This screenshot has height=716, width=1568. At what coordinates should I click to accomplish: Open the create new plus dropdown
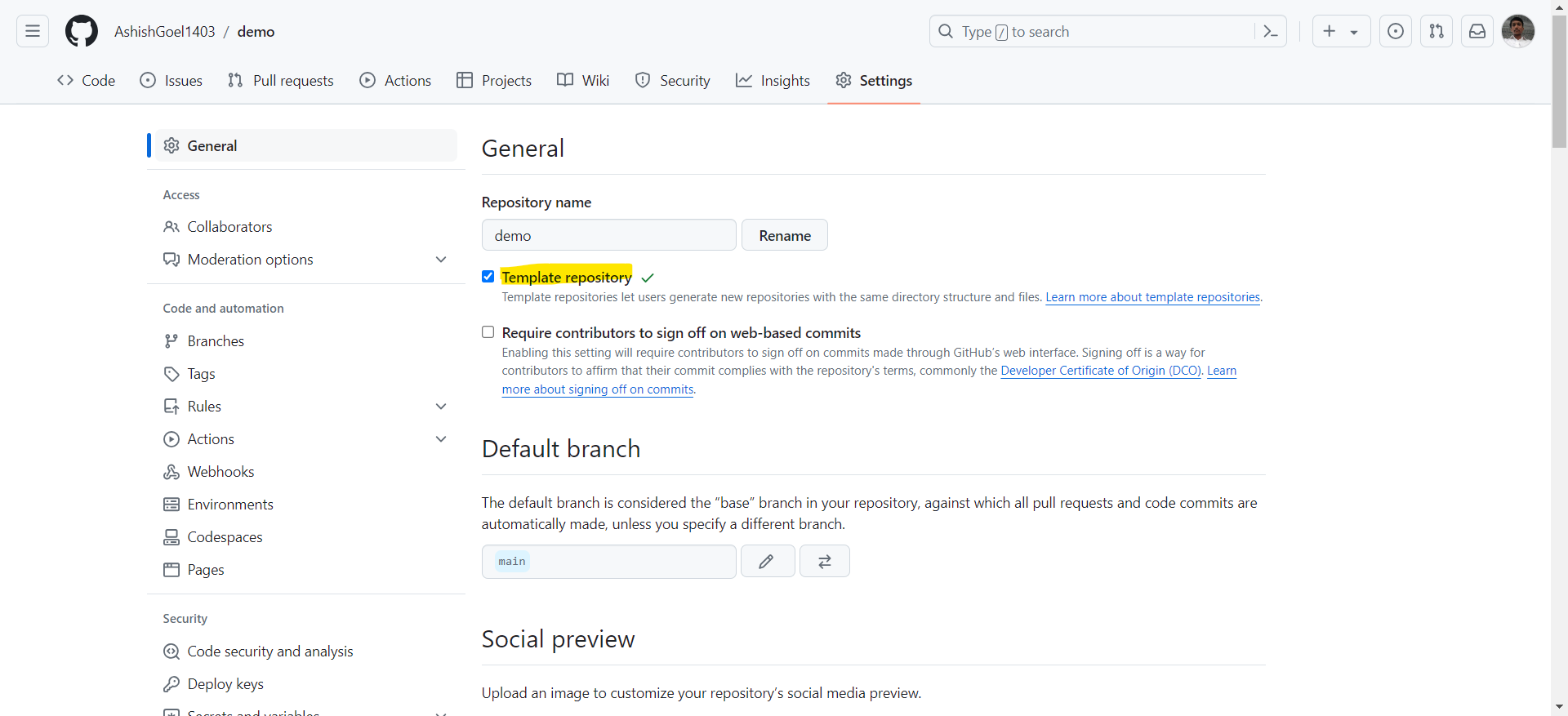coord(1341,32)
